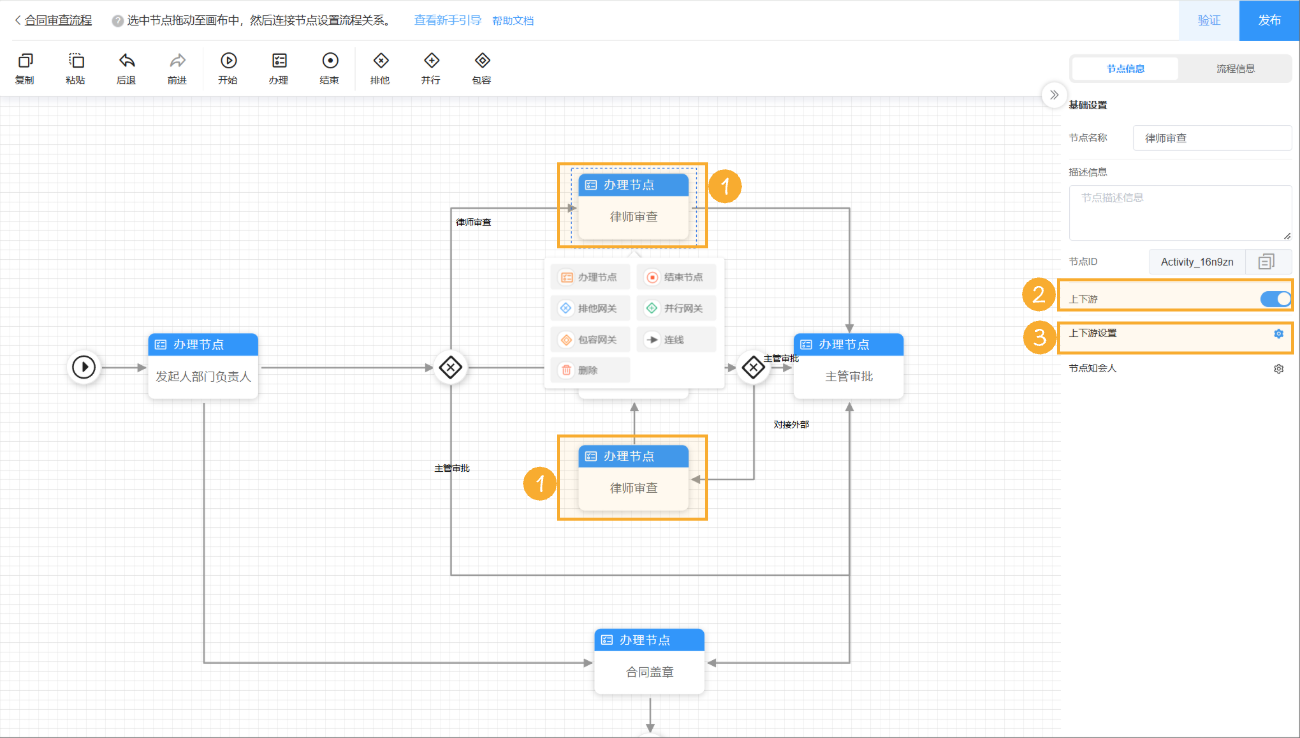Click the 后退 undo arrow icon
The height and width of the screenshot is (738, 1300).
[126, 62]
